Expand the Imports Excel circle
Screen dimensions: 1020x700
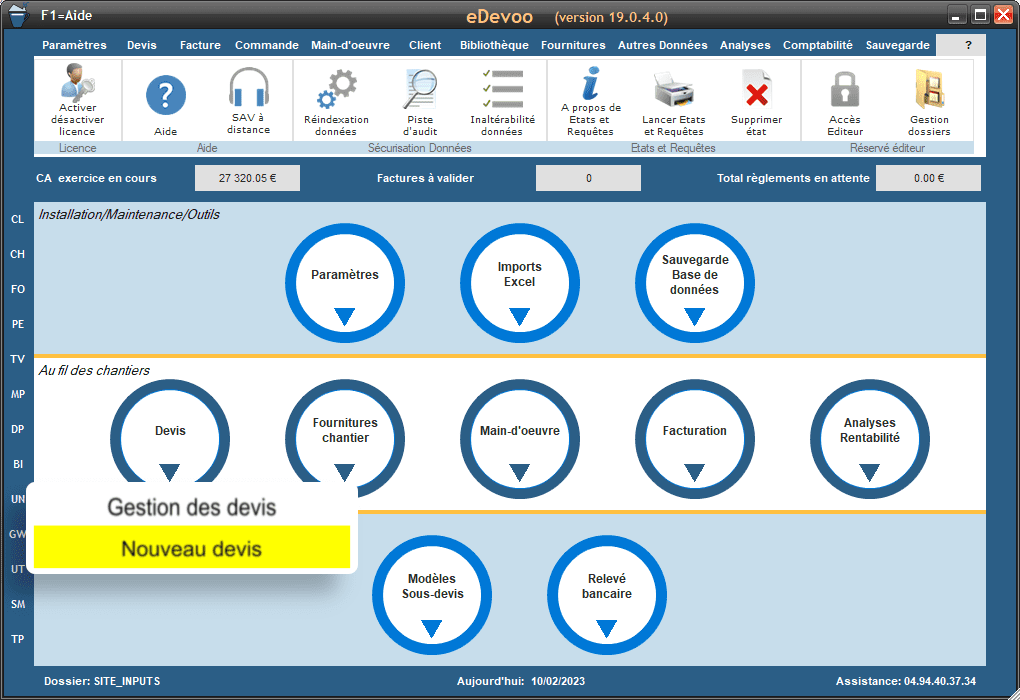click(x=520, y=283)
